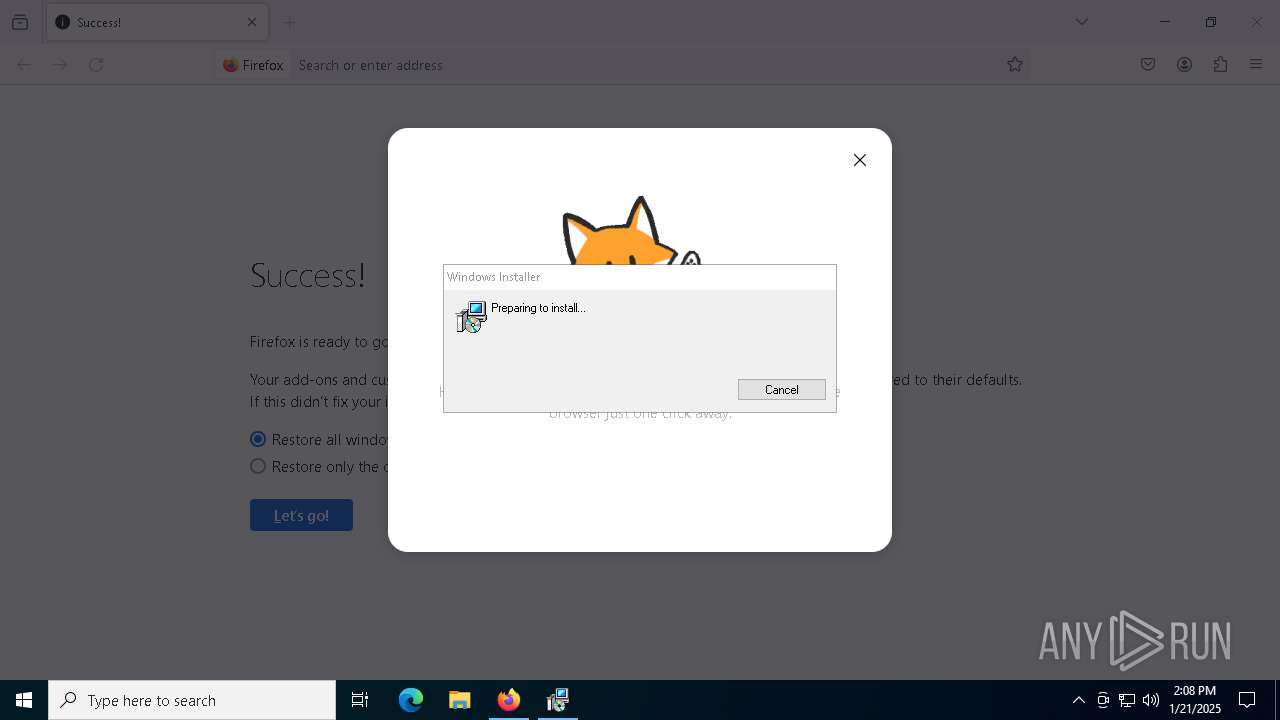Open Task View on the taskbar

click(360, 700)
